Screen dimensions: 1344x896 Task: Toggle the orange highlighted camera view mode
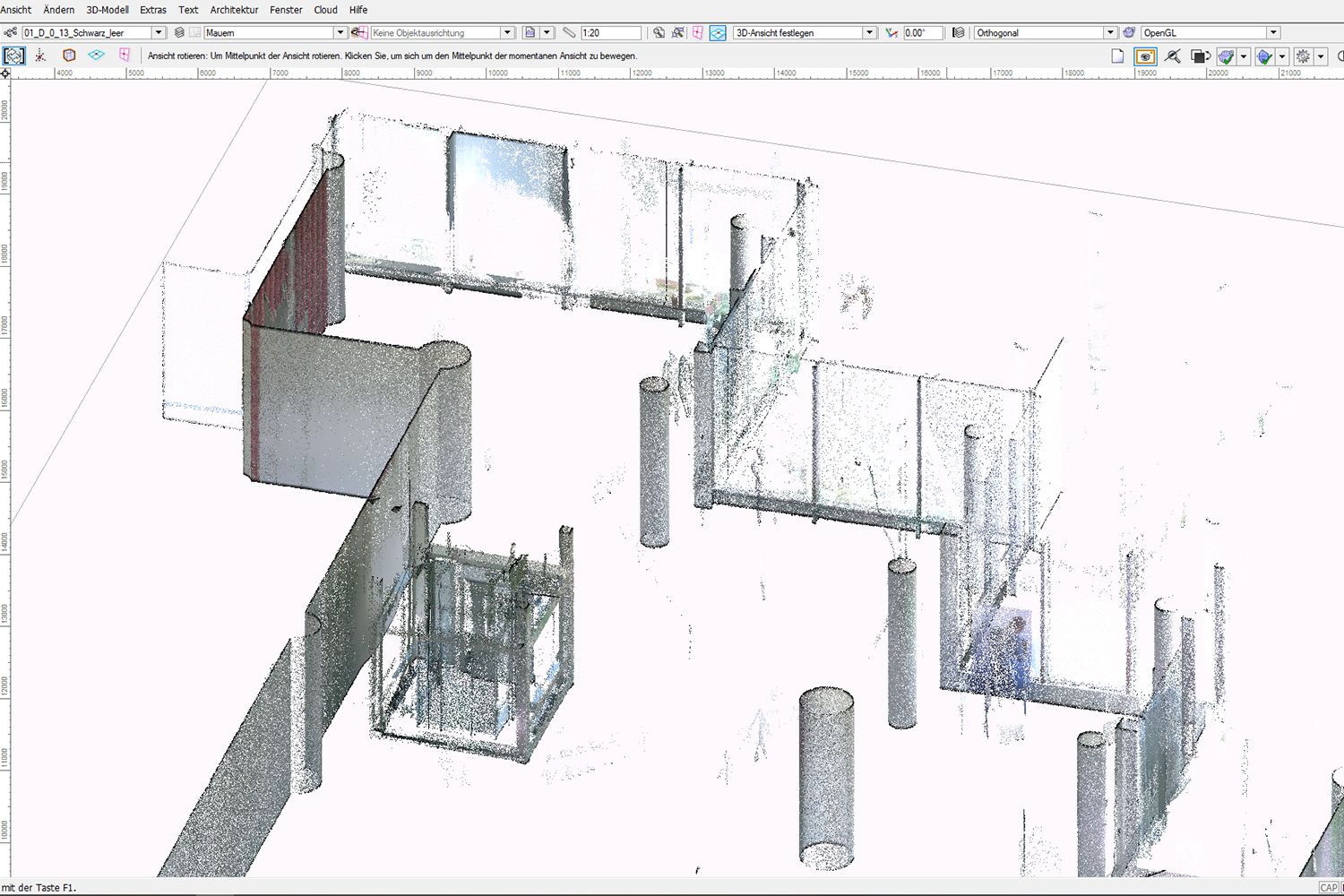1146,56
